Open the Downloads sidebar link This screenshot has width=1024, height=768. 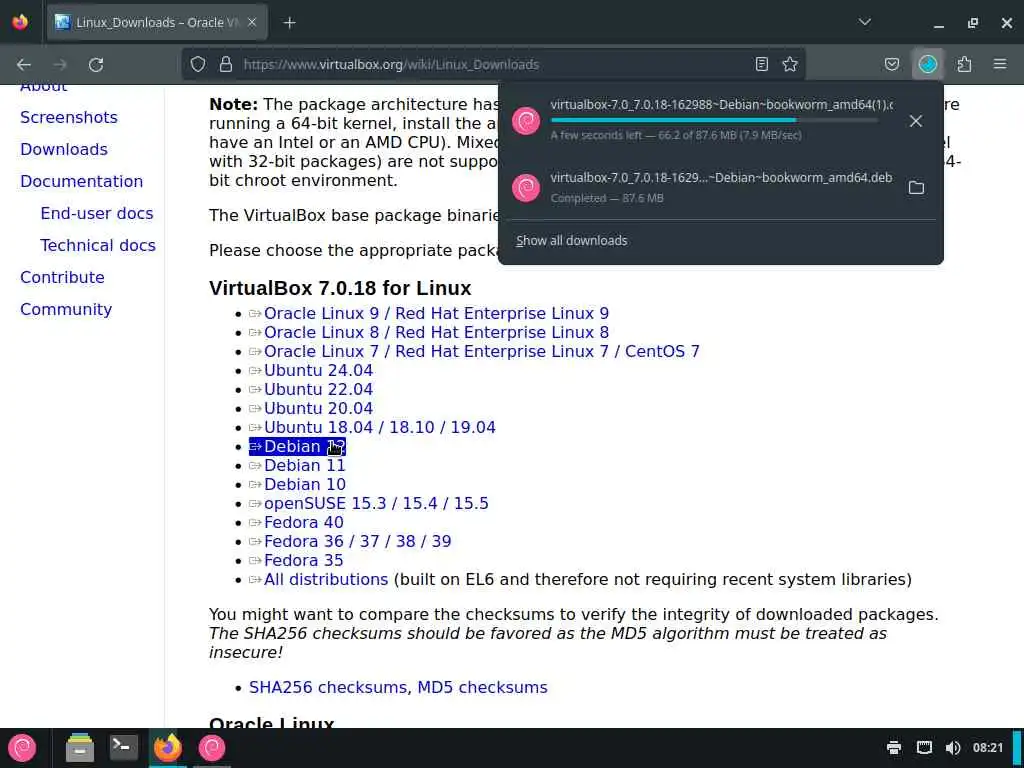coord(64,150)
